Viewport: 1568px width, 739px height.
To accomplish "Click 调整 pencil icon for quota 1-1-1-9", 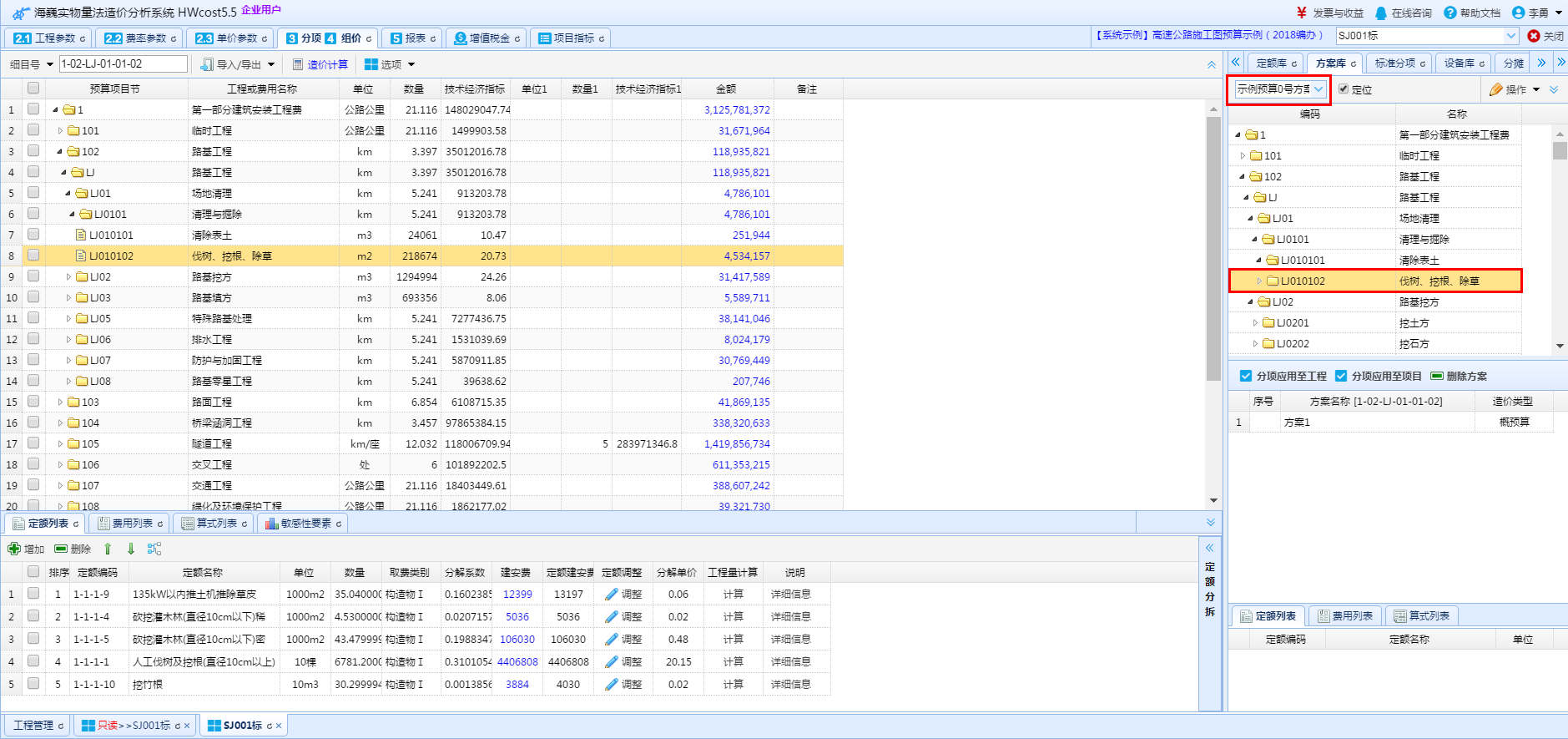I will (x=612, y=595).
